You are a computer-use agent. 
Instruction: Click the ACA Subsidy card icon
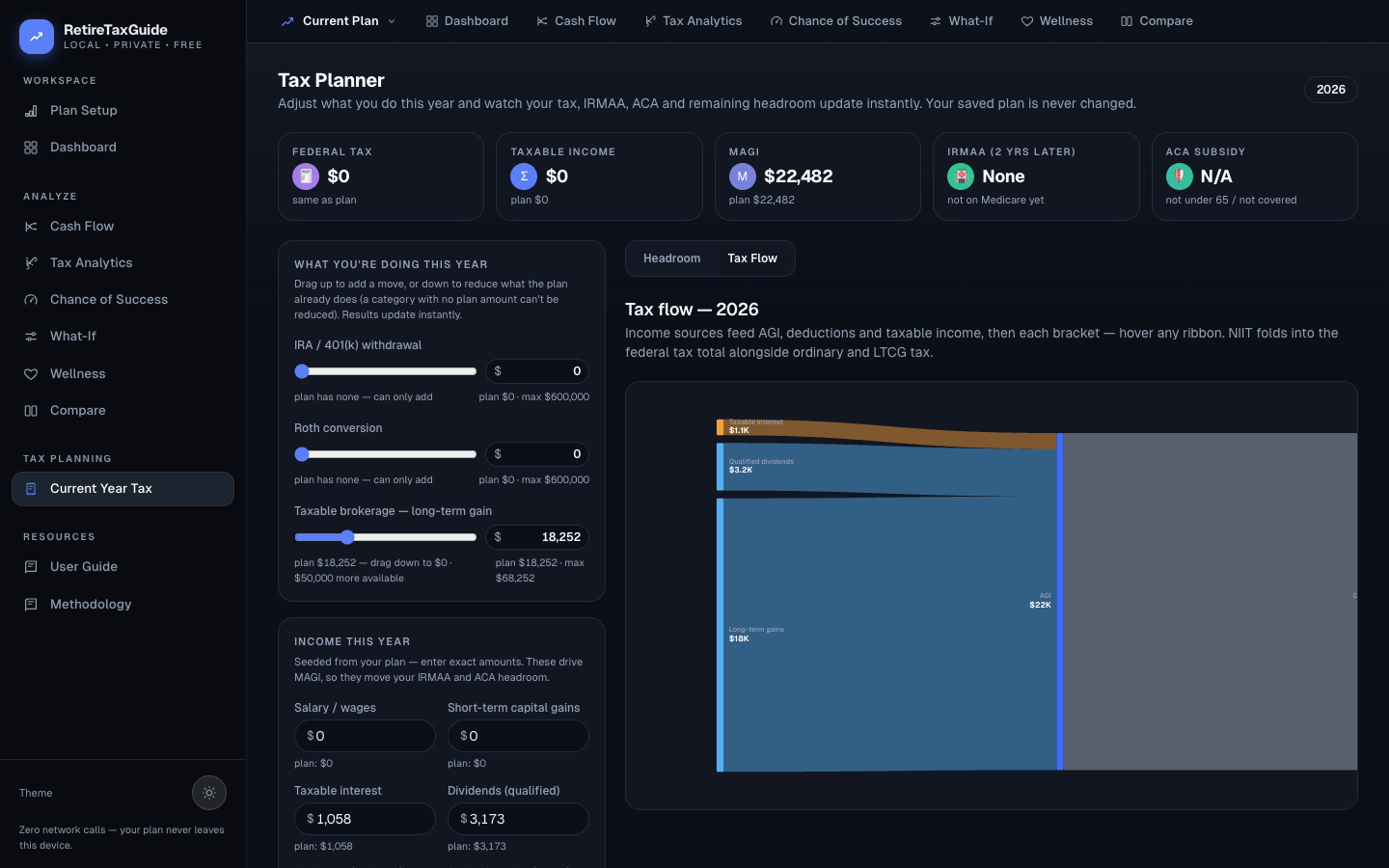point(1179,176)
